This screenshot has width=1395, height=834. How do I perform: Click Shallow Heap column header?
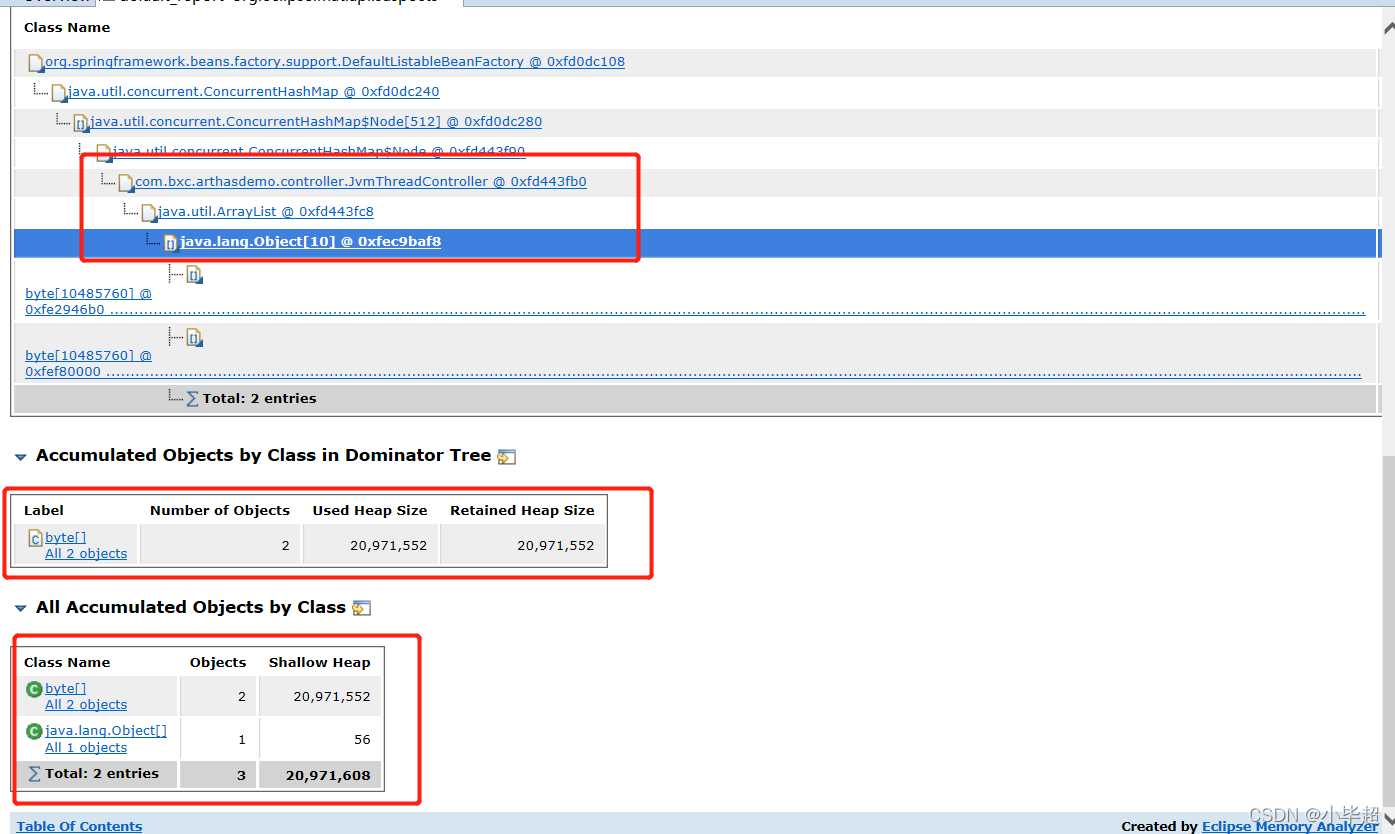[x=320, y=662]
